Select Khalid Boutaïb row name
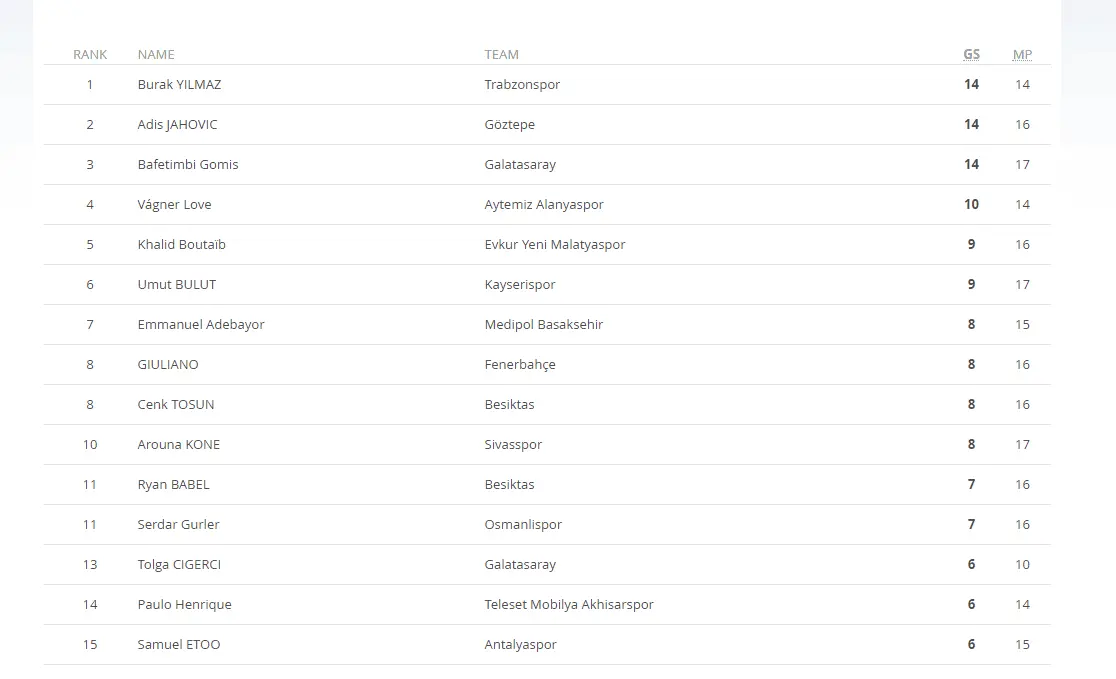Viewport: 1116px width, 679px height. 182,244
